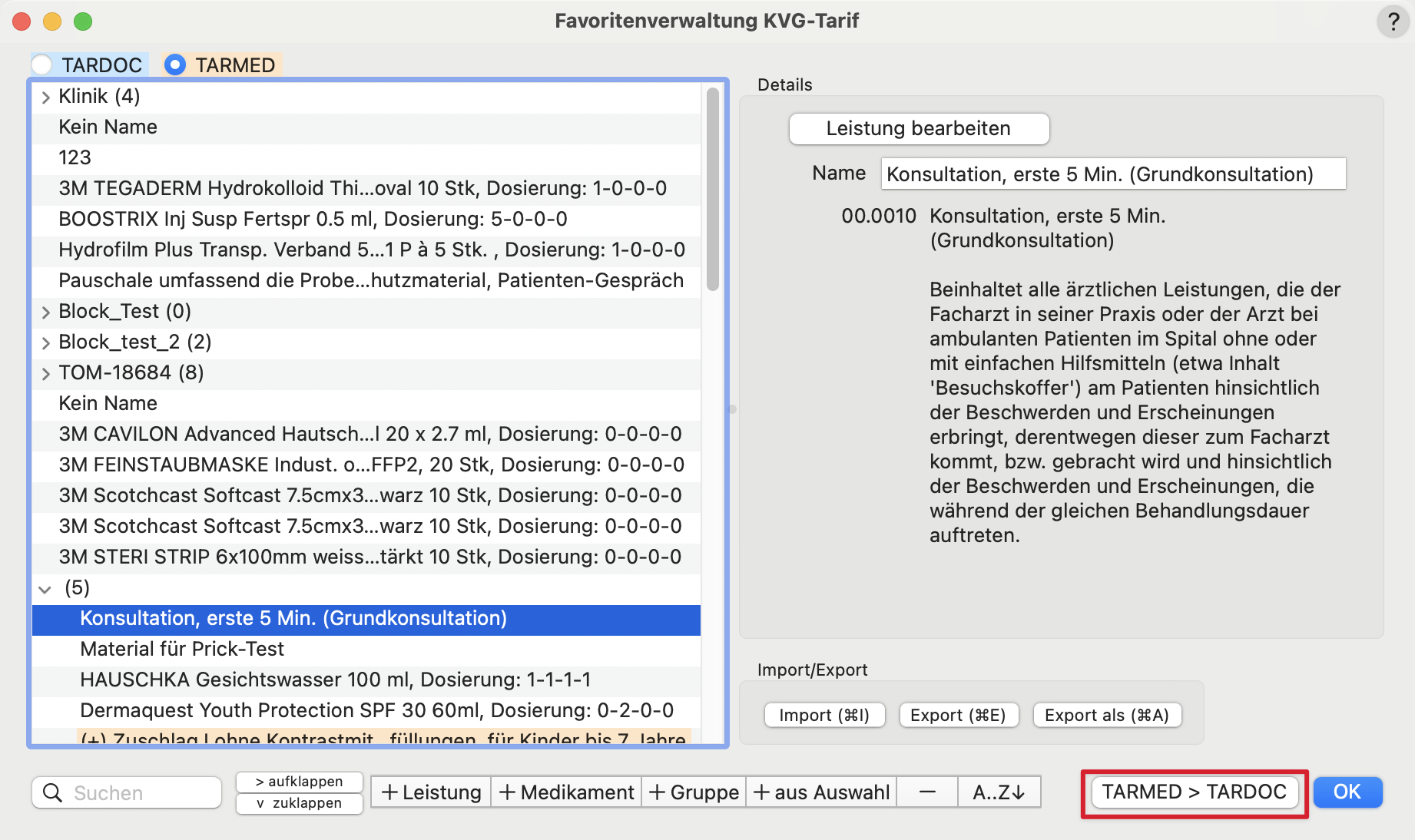Click the Leistung bearbeiten button
The image size is (1415, 840).
919,129
